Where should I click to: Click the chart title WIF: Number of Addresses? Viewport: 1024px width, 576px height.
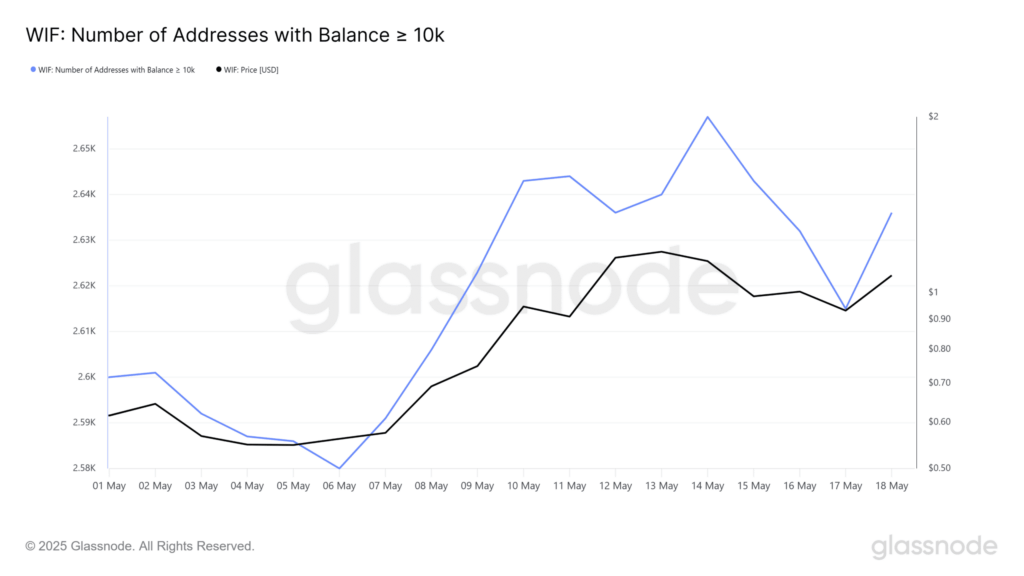pos(235,35)
